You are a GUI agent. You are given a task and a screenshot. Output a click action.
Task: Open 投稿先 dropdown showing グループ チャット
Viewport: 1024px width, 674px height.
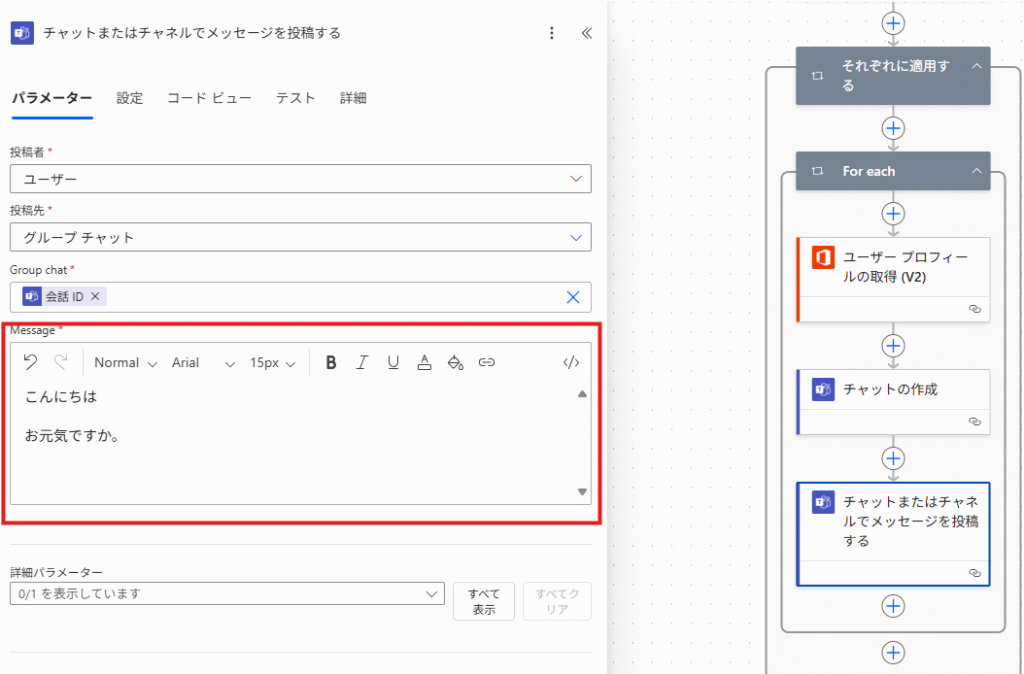click(300, 238)
